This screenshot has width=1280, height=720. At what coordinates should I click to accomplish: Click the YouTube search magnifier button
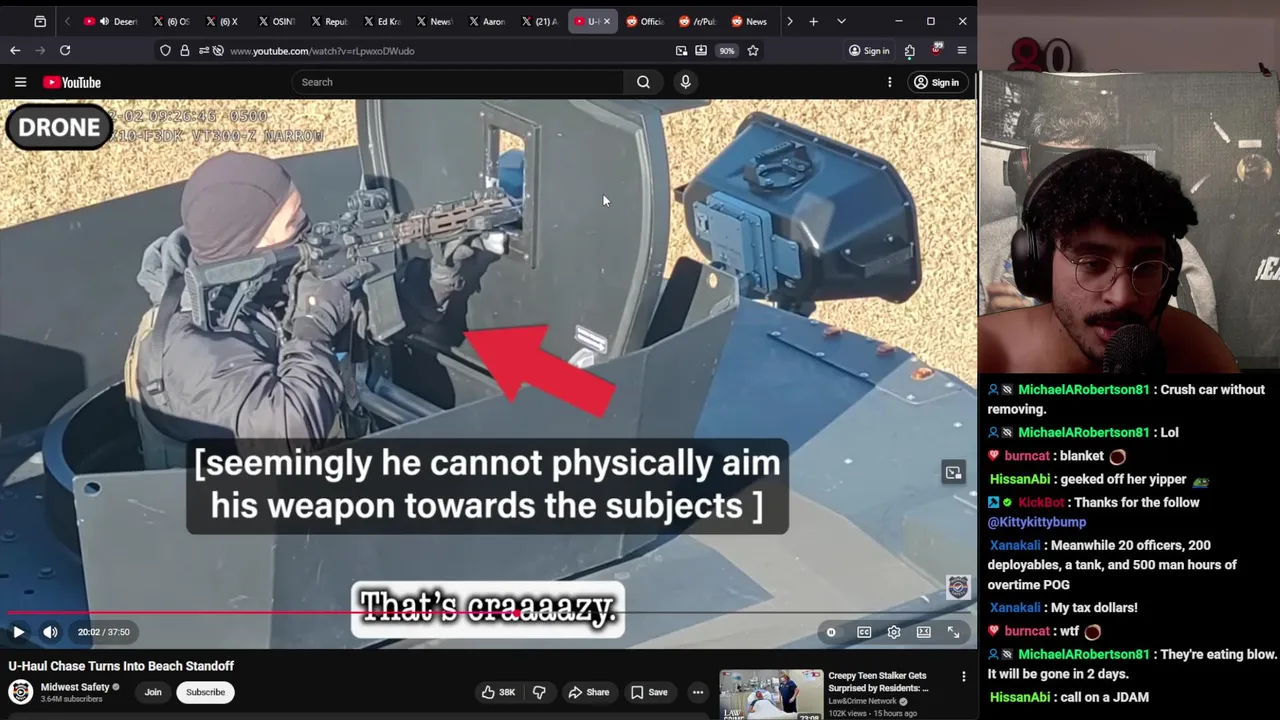click(x=643, y=82)
